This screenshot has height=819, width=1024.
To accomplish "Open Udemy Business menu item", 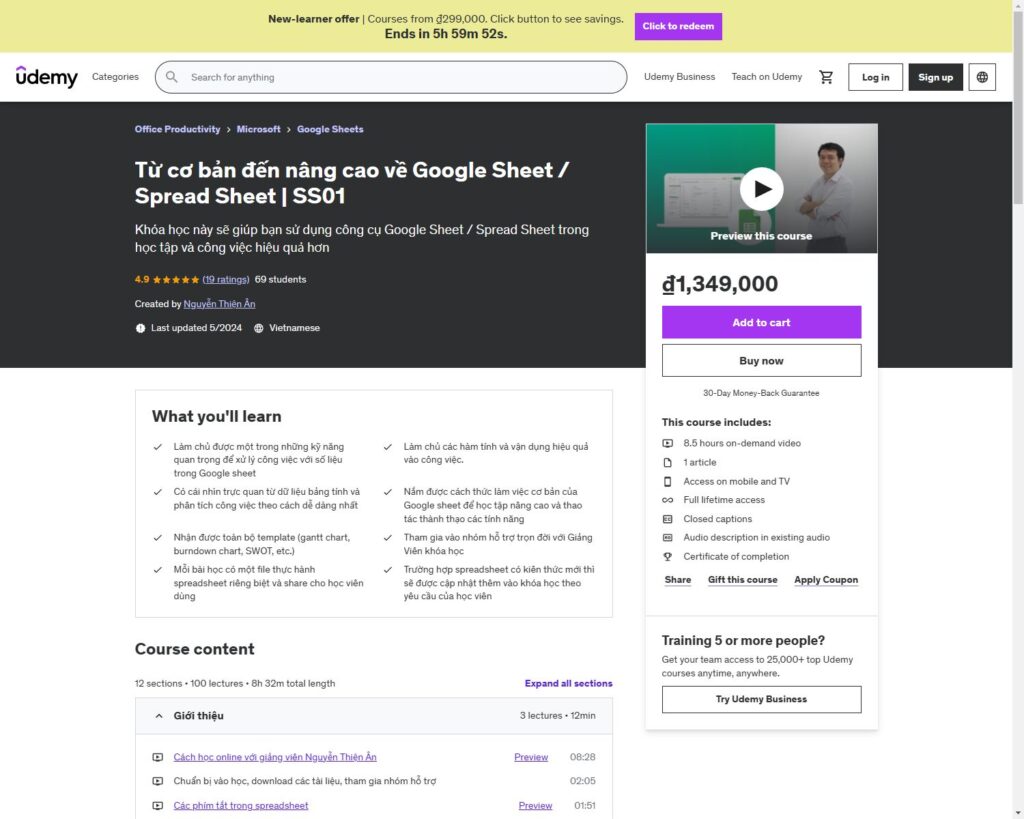I will [679, 77].
